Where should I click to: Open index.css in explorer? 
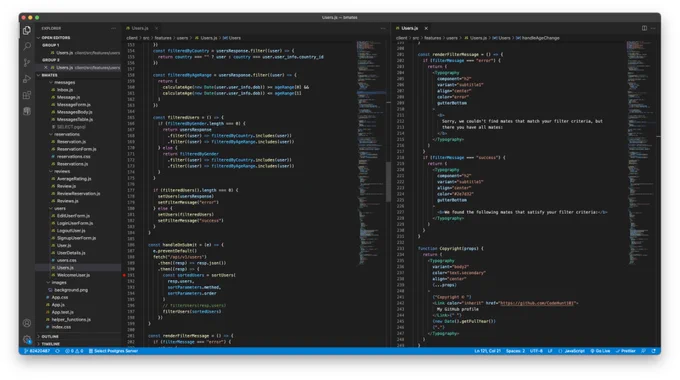61,327
